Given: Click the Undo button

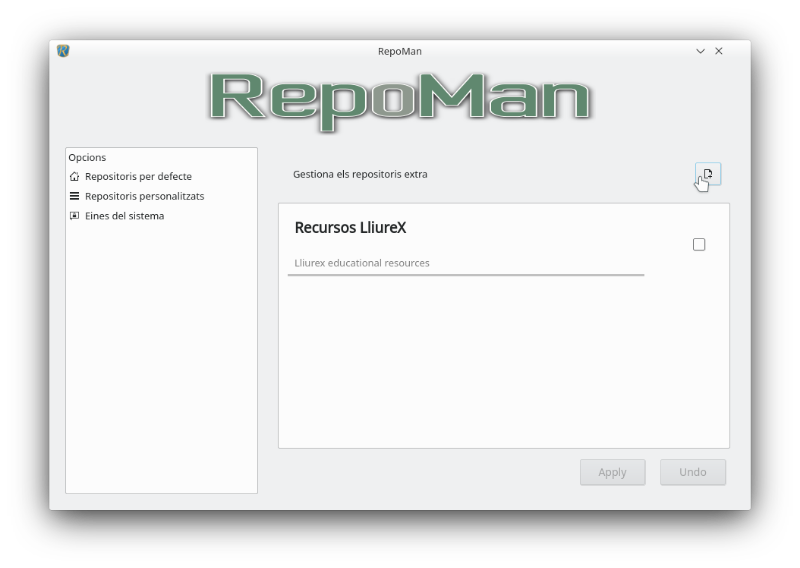Looking at the screenshot, I should click(692, 472).
